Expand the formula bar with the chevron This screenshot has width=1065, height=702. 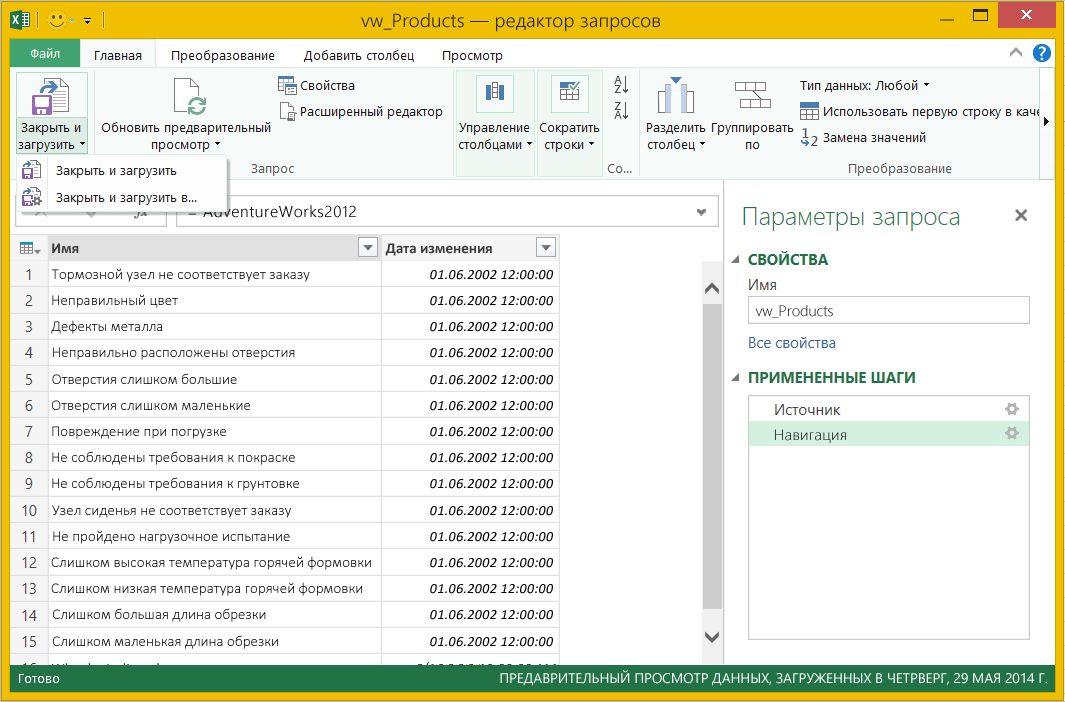click(x=702, y=212)
